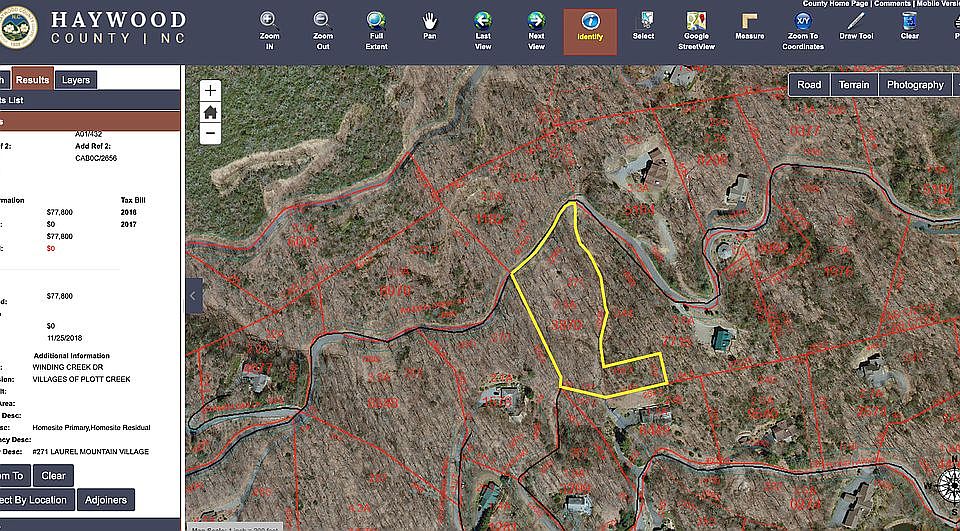The image size is (960, 531).
Task: Click the CAB0C/2656 reference value
Action: click(96, 158)
